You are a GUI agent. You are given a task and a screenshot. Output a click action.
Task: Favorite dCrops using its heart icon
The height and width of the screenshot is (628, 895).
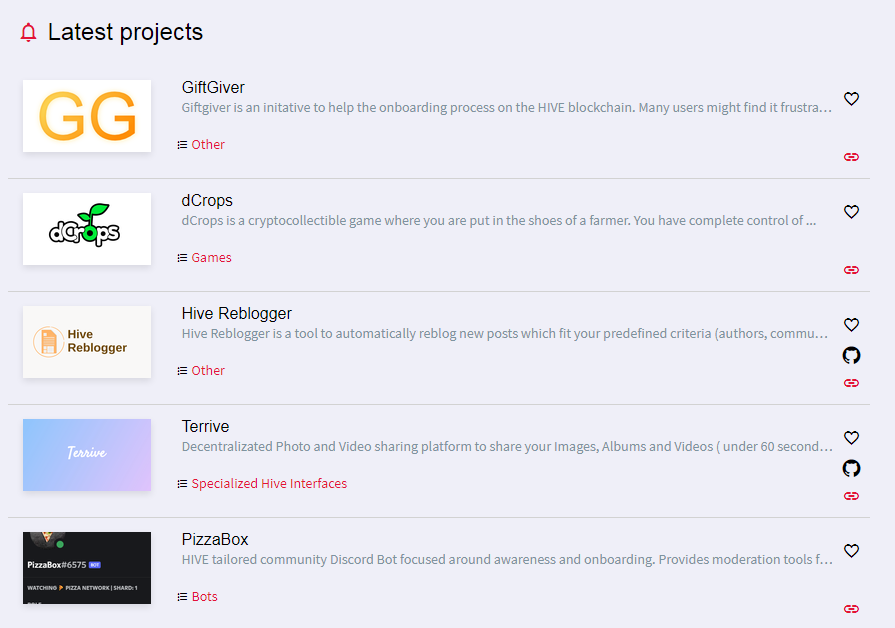pyautogui.click(x=851, y=212)
